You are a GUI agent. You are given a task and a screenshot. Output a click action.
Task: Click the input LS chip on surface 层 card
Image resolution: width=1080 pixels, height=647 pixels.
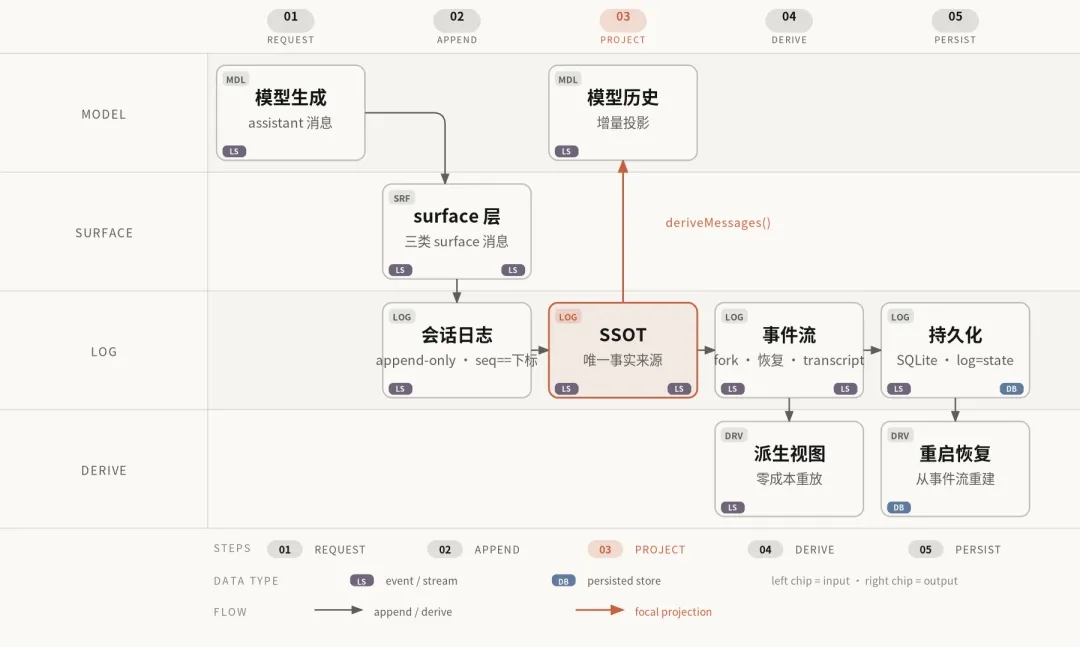400,270
